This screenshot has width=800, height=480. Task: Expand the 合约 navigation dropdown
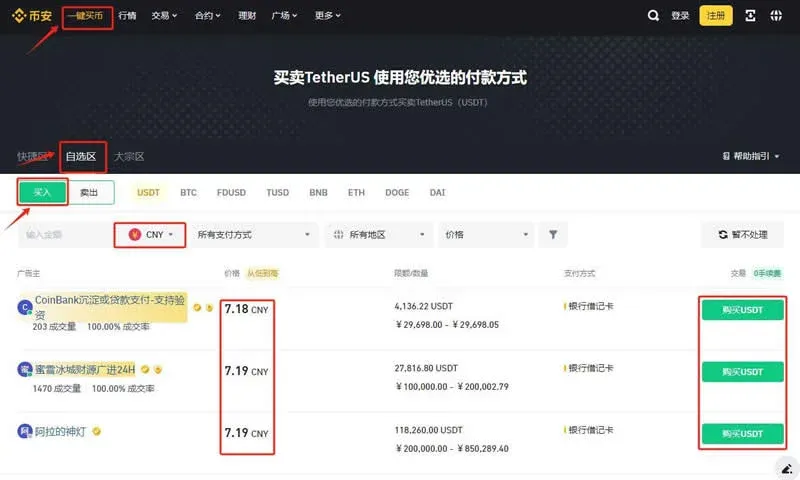pyautogui.click(x=207, y=16)
